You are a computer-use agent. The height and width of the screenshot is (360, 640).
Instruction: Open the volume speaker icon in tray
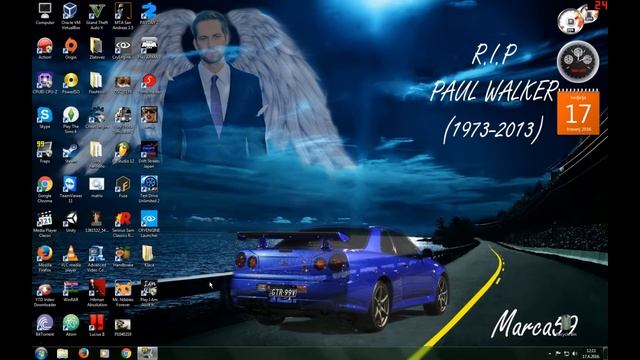575,353
